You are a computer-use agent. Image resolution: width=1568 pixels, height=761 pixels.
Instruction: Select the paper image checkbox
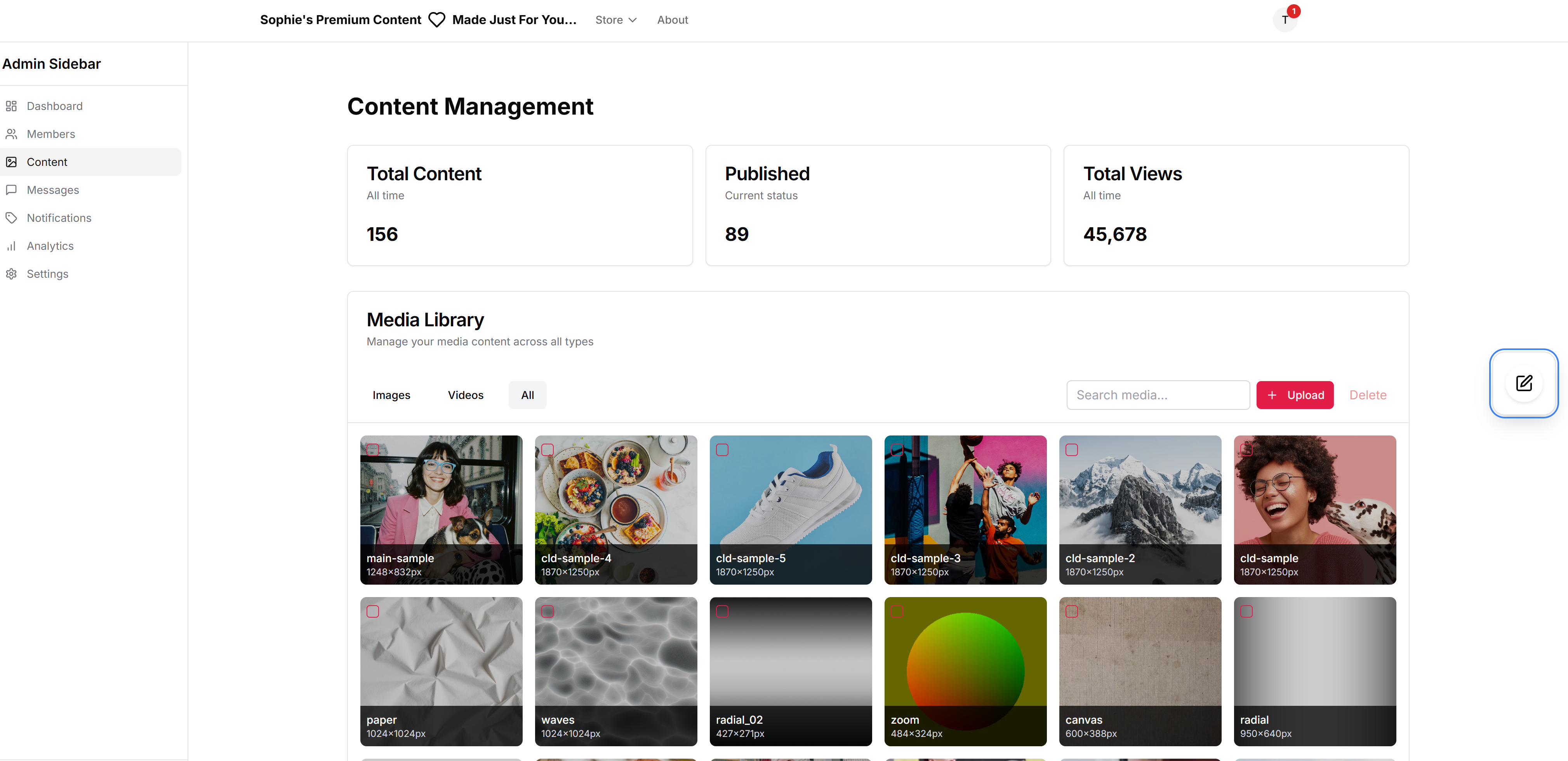tap(373, 611)
